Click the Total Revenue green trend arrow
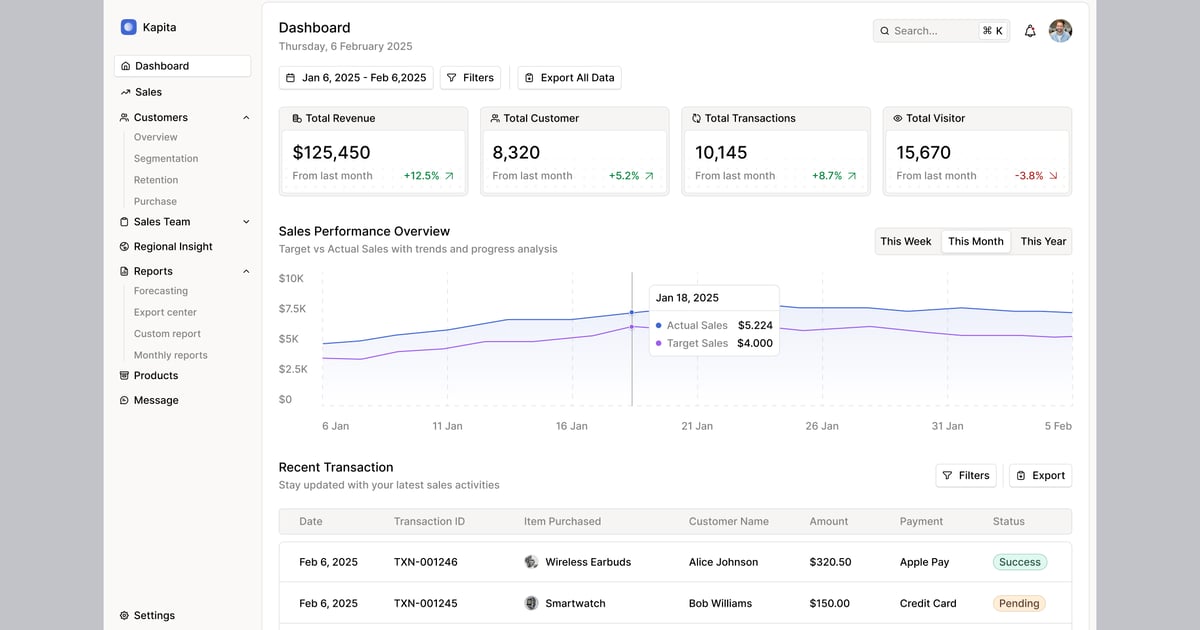Screen dimensions: 1200x630 click(x=449, y=176)
